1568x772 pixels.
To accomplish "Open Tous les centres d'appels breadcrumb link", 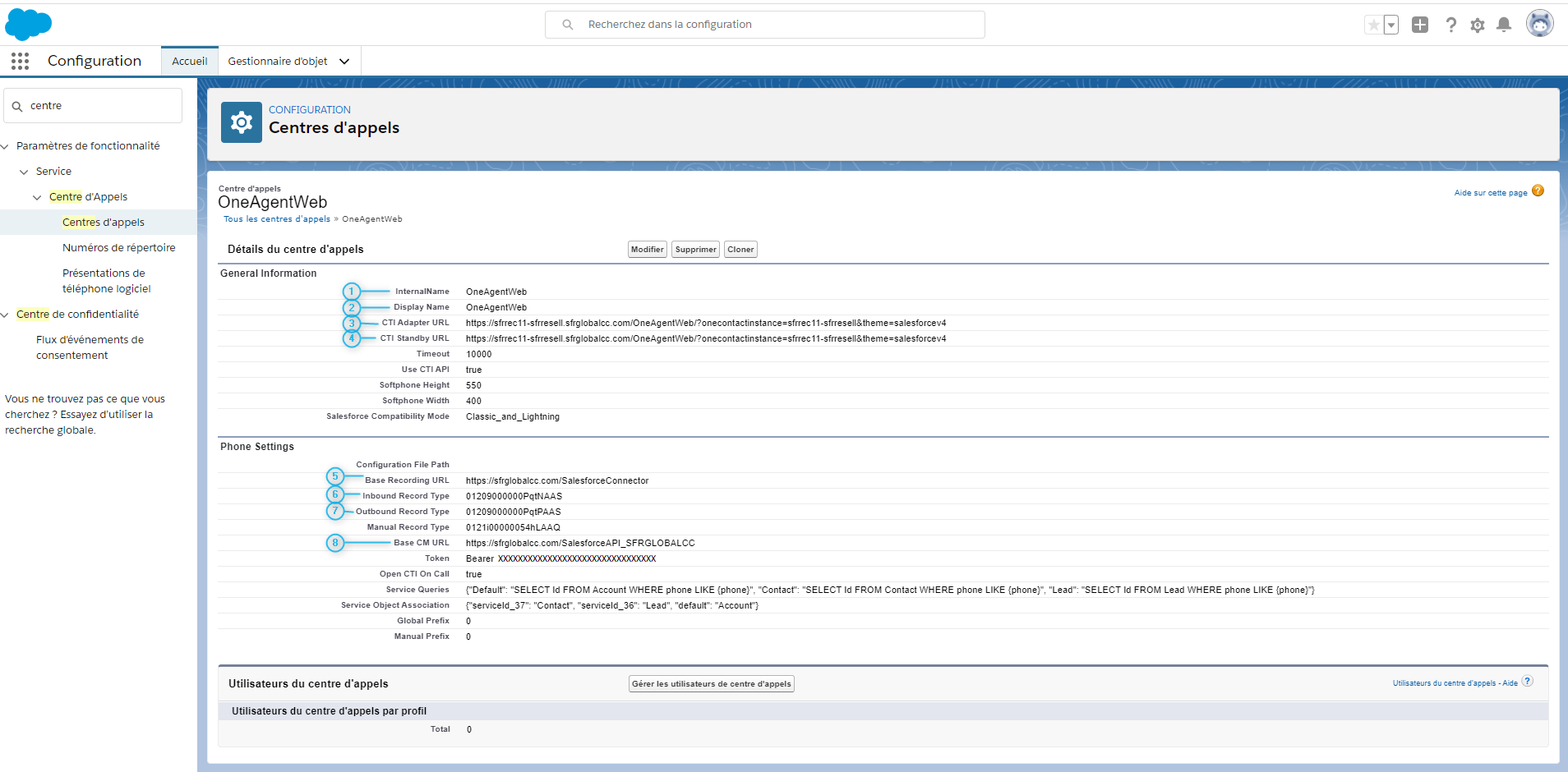I will (x=277, y=219).
